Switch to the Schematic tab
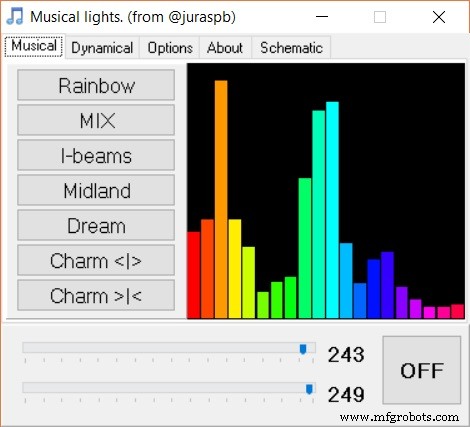470x427 pixels. [x=291, y=48]
